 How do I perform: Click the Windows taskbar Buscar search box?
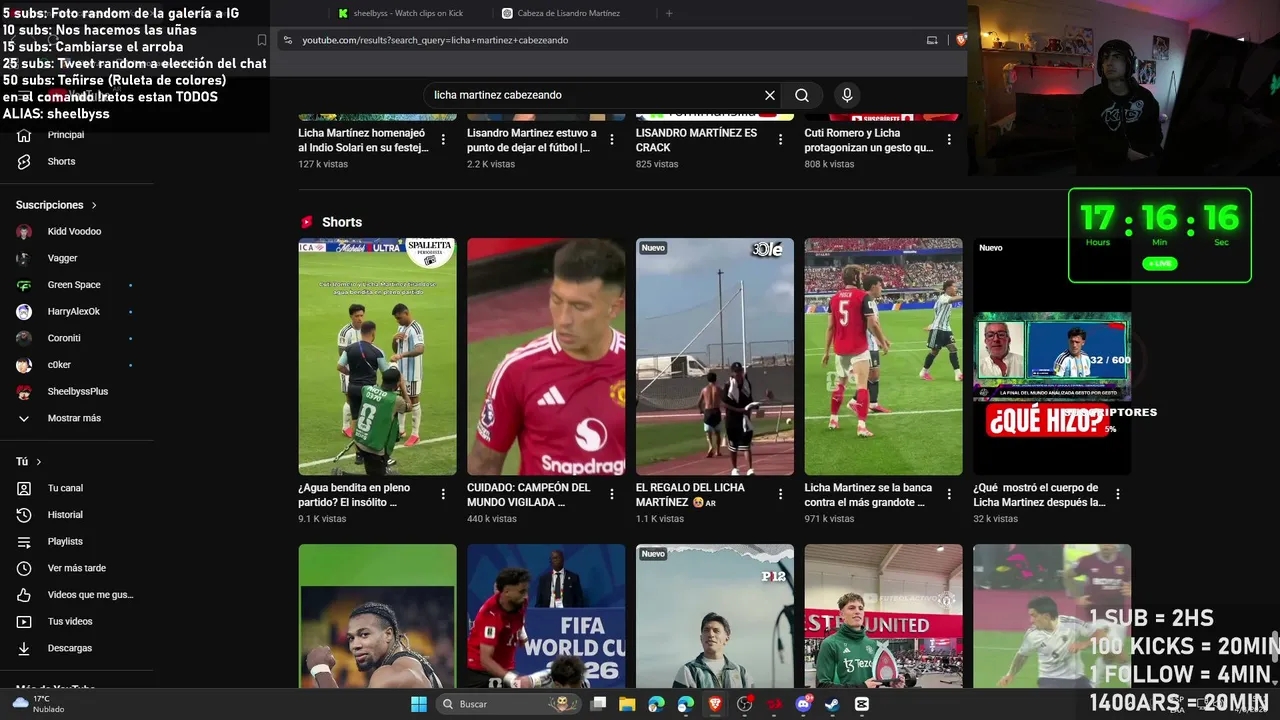(x=508, y=704)
